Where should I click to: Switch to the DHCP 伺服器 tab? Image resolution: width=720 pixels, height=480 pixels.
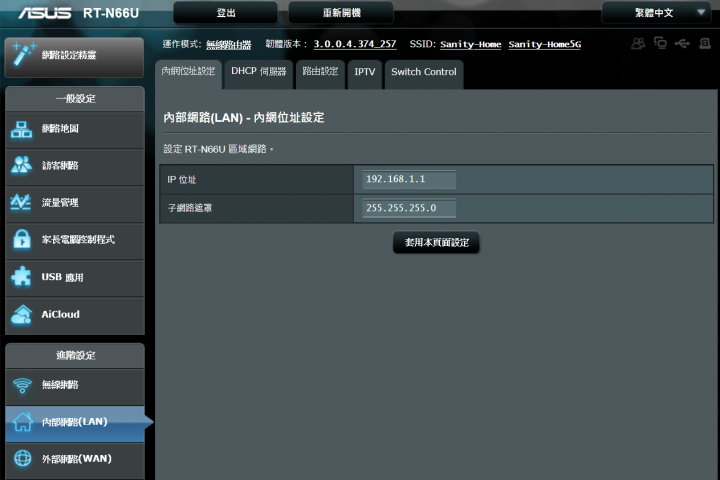click(259, 72)
